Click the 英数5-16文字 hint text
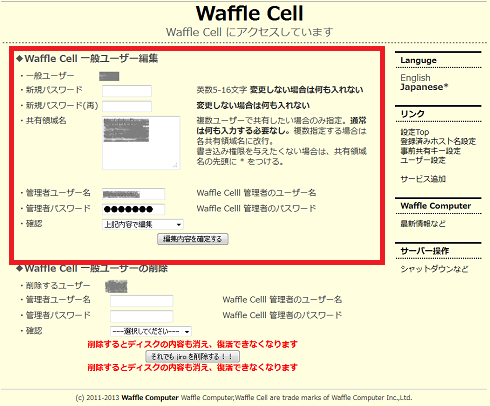This screenshot has height=406, width=490. tap(222, 90)
